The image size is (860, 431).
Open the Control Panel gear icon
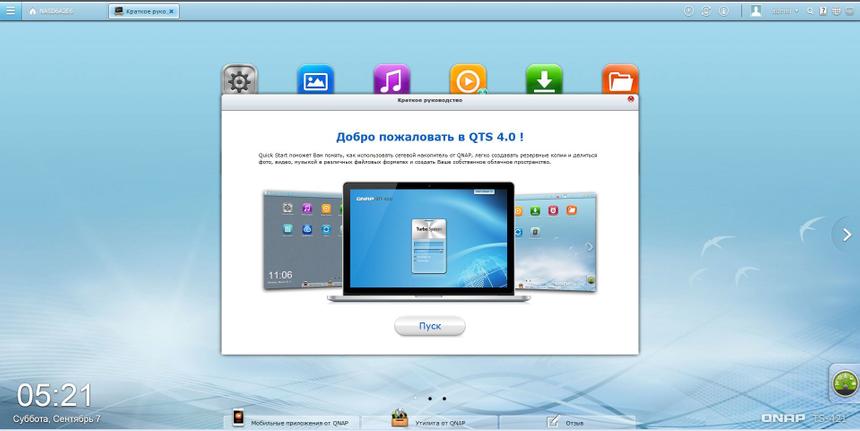click(240, 80)
